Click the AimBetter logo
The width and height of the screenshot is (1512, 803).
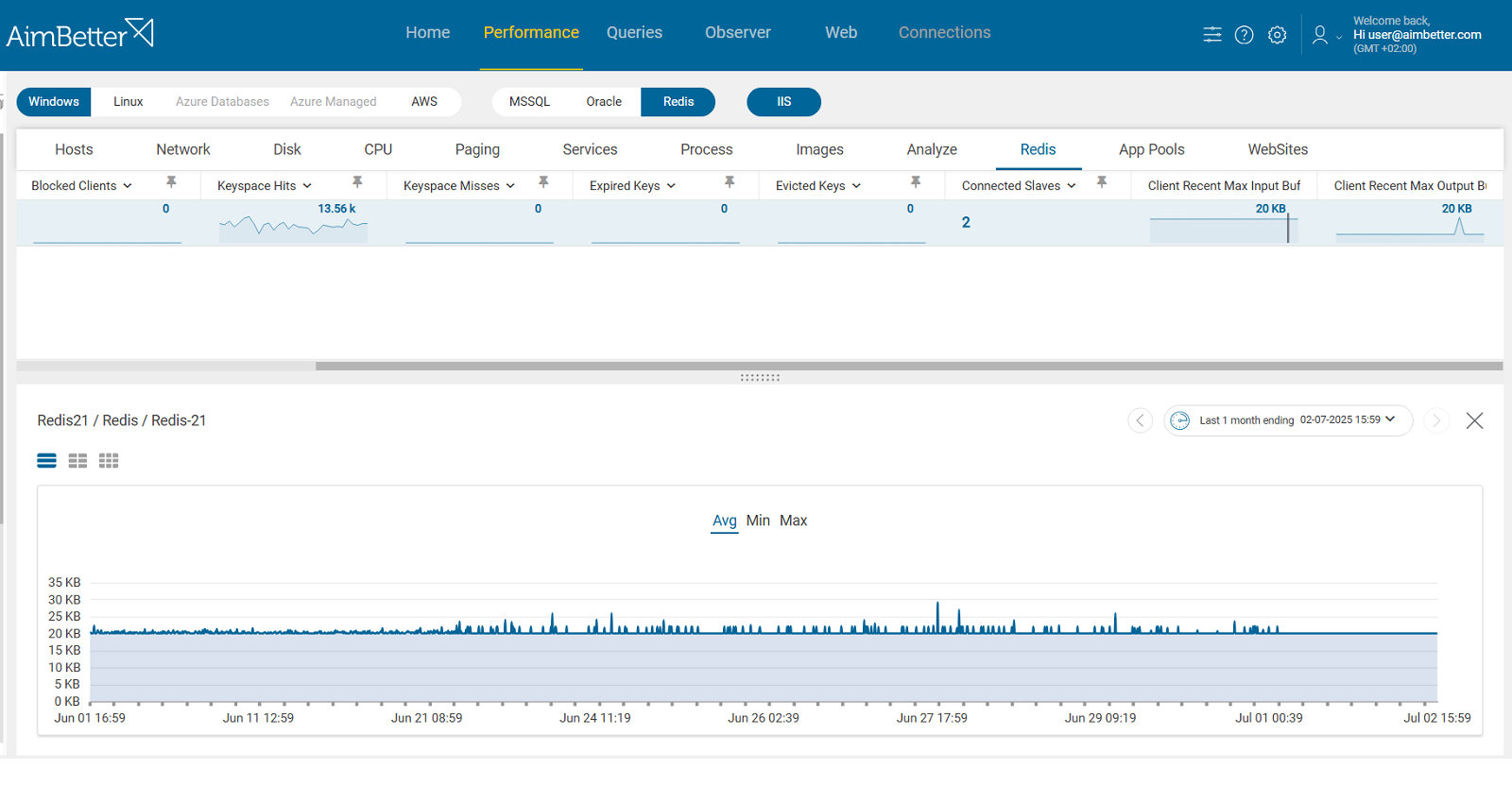(80, 34)
